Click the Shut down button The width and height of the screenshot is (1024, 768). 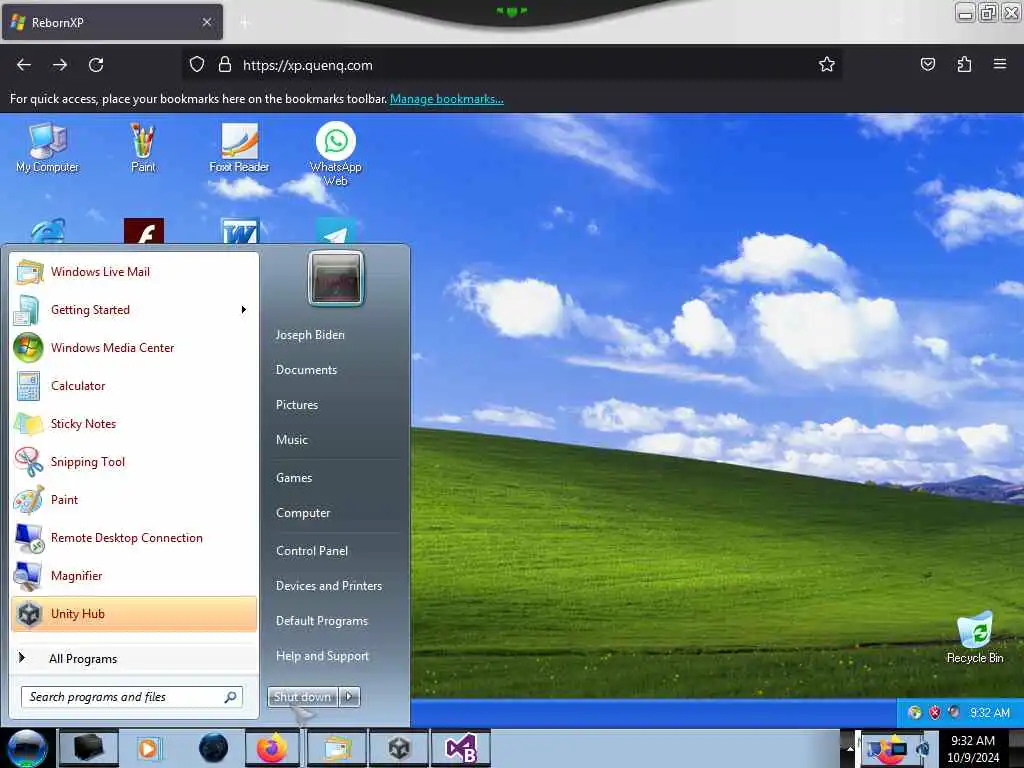302,697
